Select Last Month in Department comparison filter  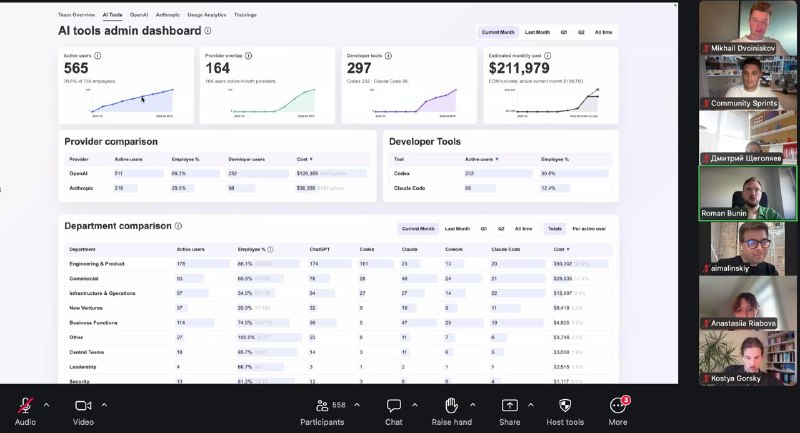(x=457, y=228)
